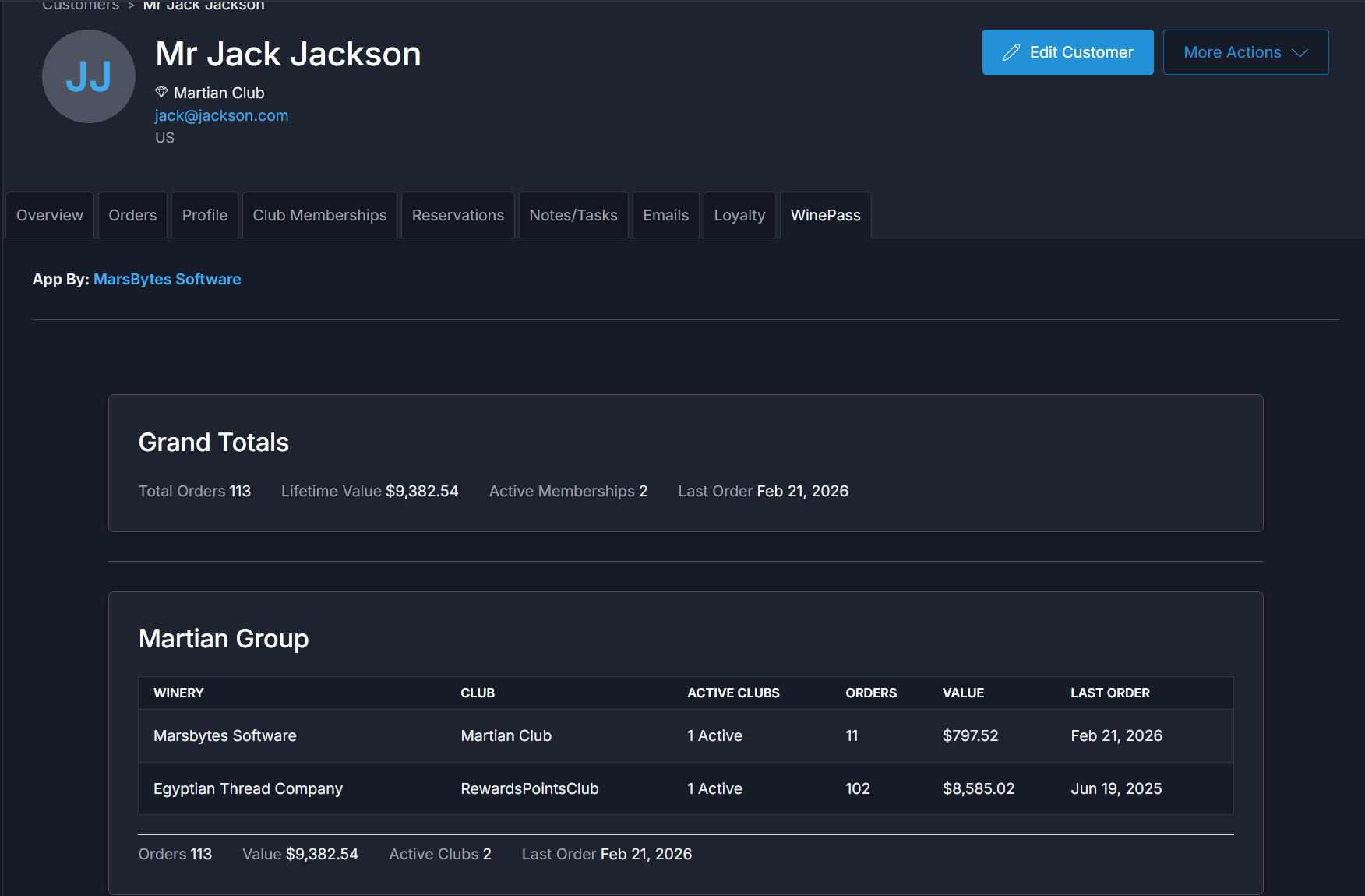Expand the More Actions dropdown

click(x=1244, y=52)
